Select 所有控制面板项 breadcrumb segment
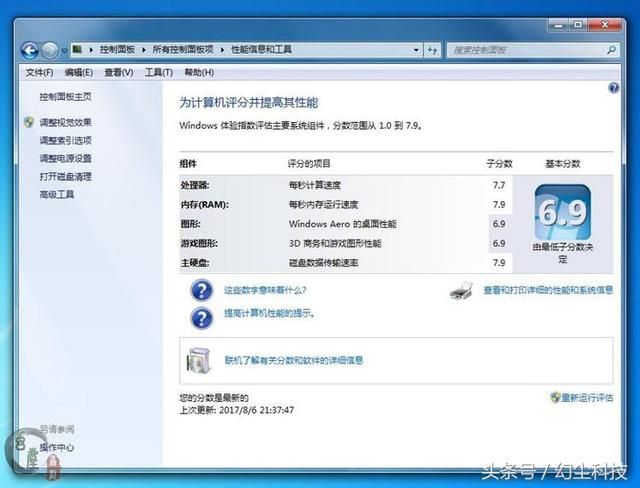640x488 pixels. coord(183,49)
